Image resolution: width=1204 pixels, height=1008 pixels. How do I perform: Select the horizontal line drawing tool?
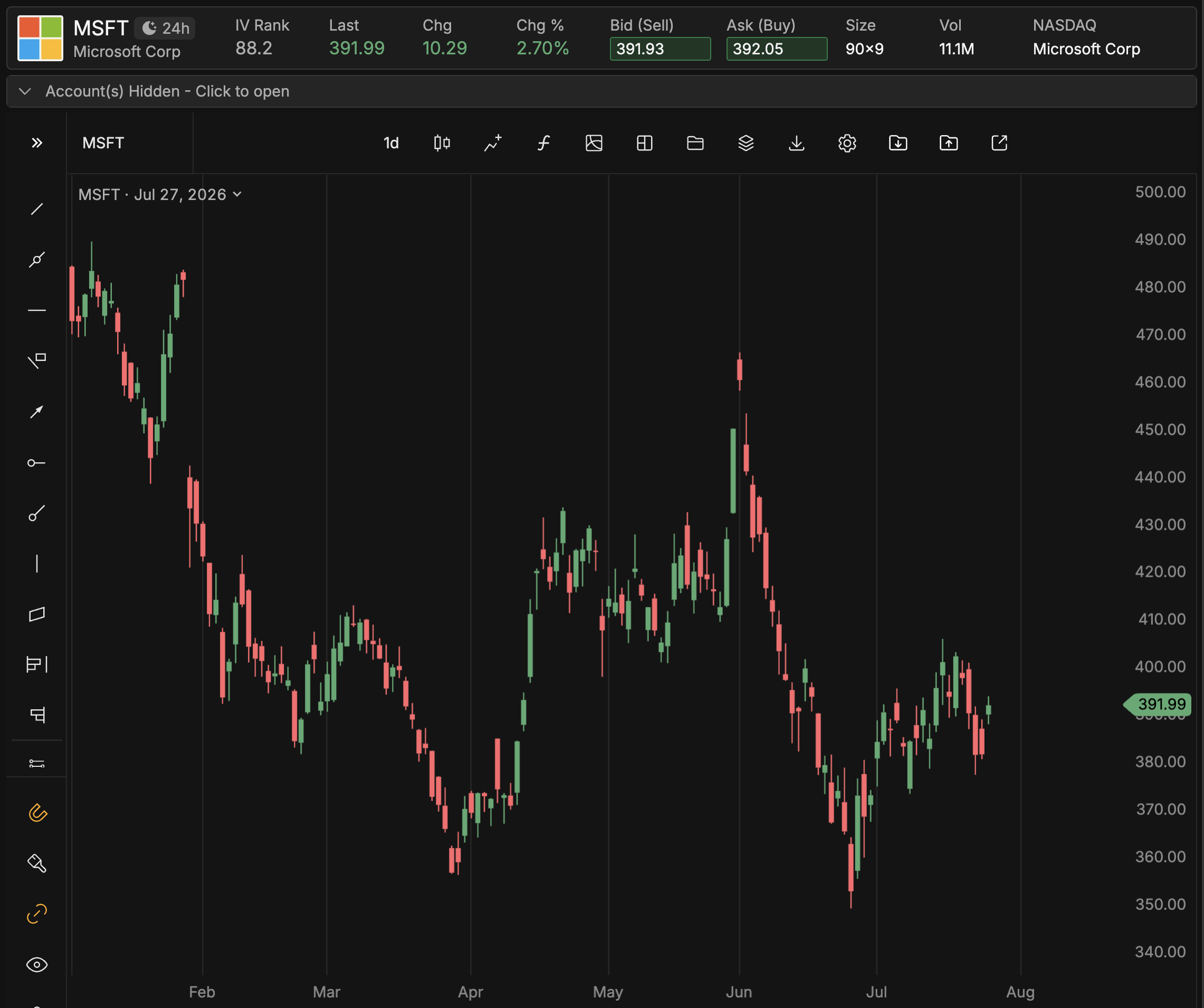click(37, 310)
